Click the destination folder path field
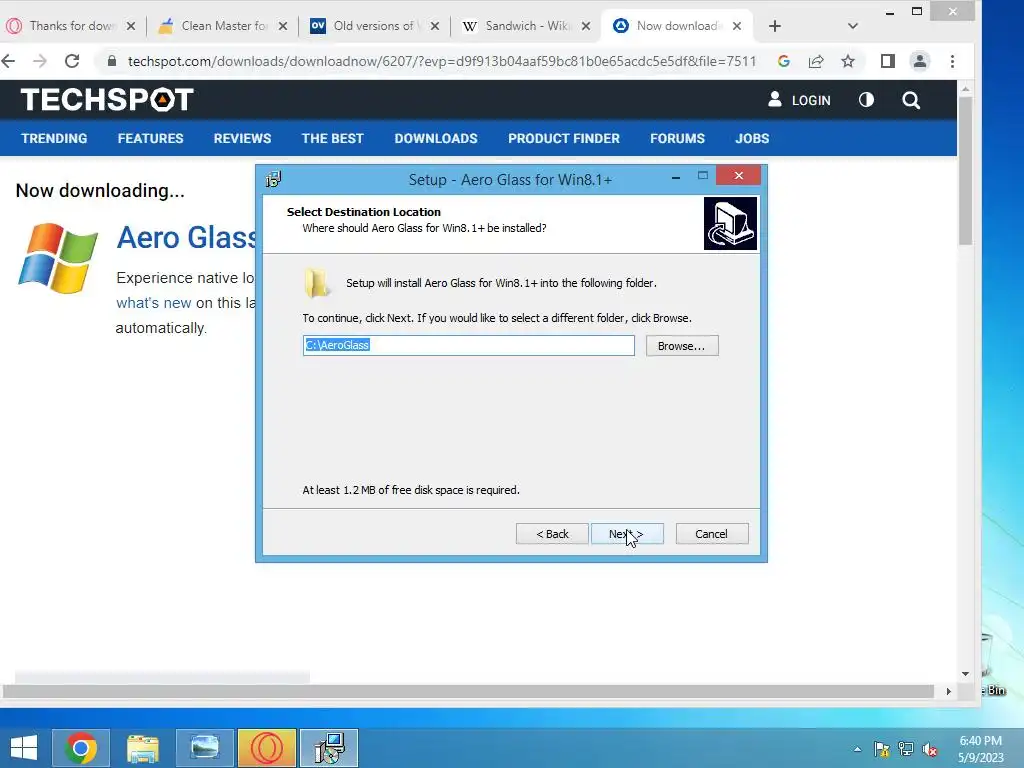Viewport: 1024px width, 768px height. click(x=468, y=345)
